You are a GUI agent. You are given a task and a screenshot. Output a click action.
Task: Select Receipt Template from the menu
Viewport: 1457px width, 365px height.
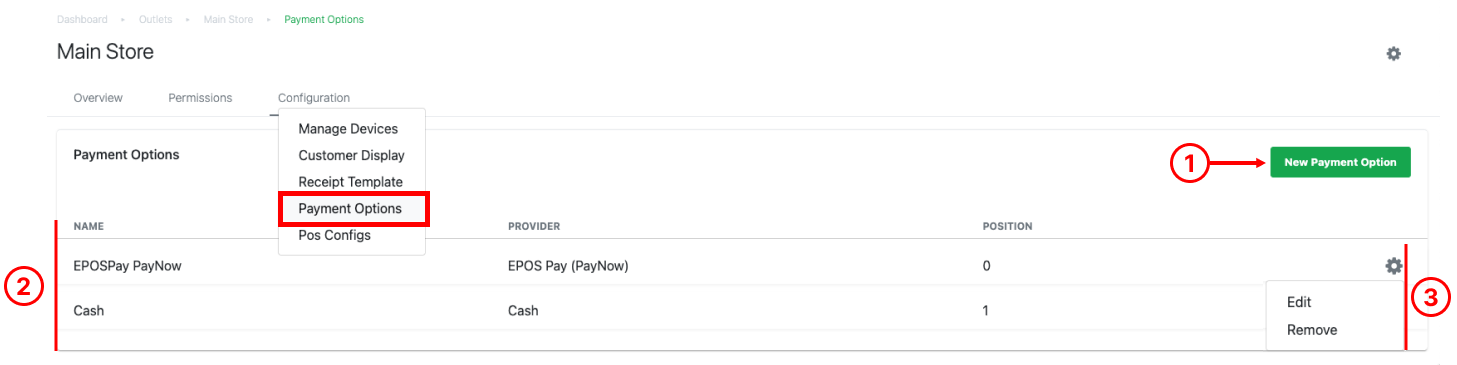[x=350, y=182]
